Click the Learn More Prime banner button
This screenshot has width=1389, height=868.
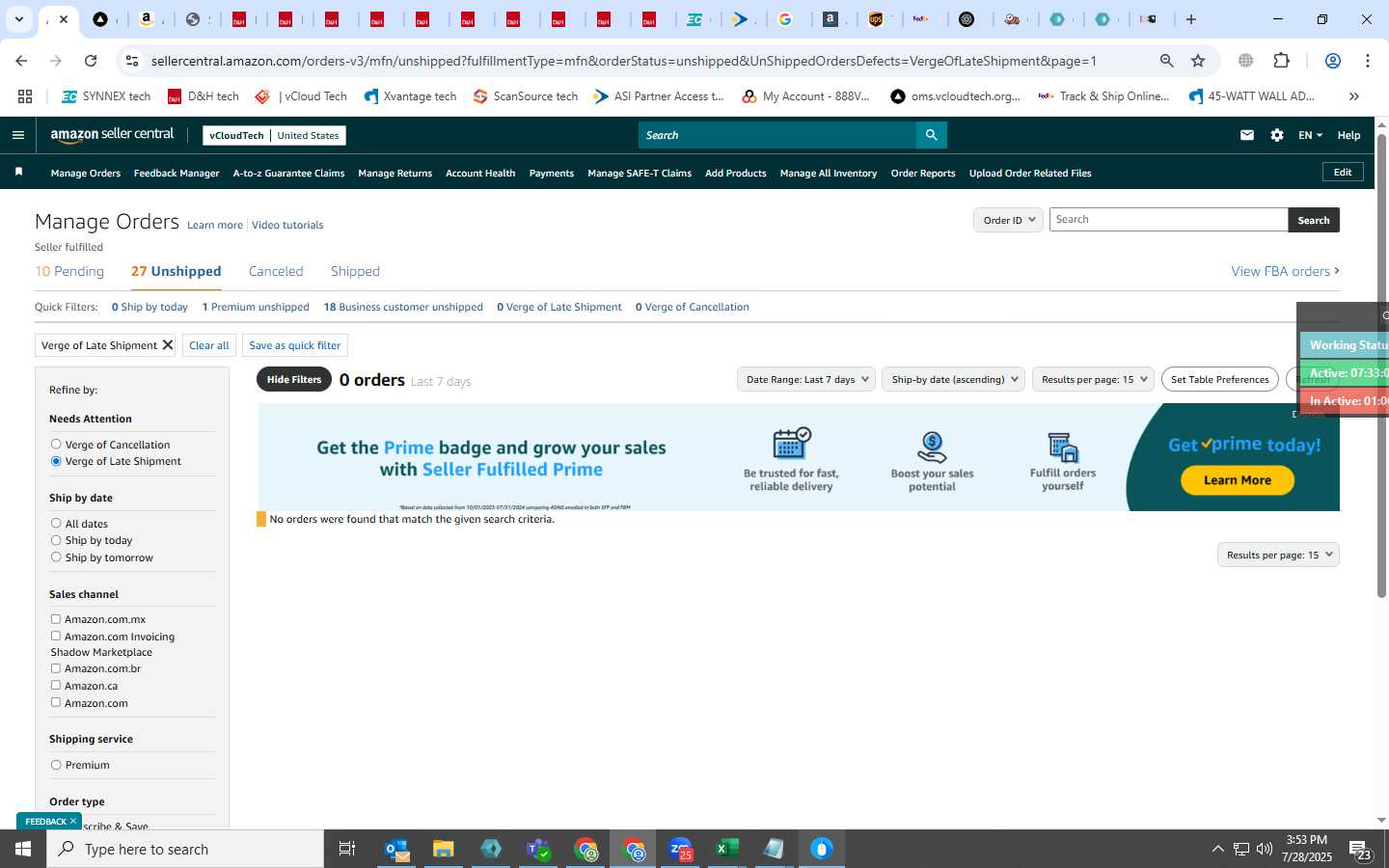click(1238, 480)
